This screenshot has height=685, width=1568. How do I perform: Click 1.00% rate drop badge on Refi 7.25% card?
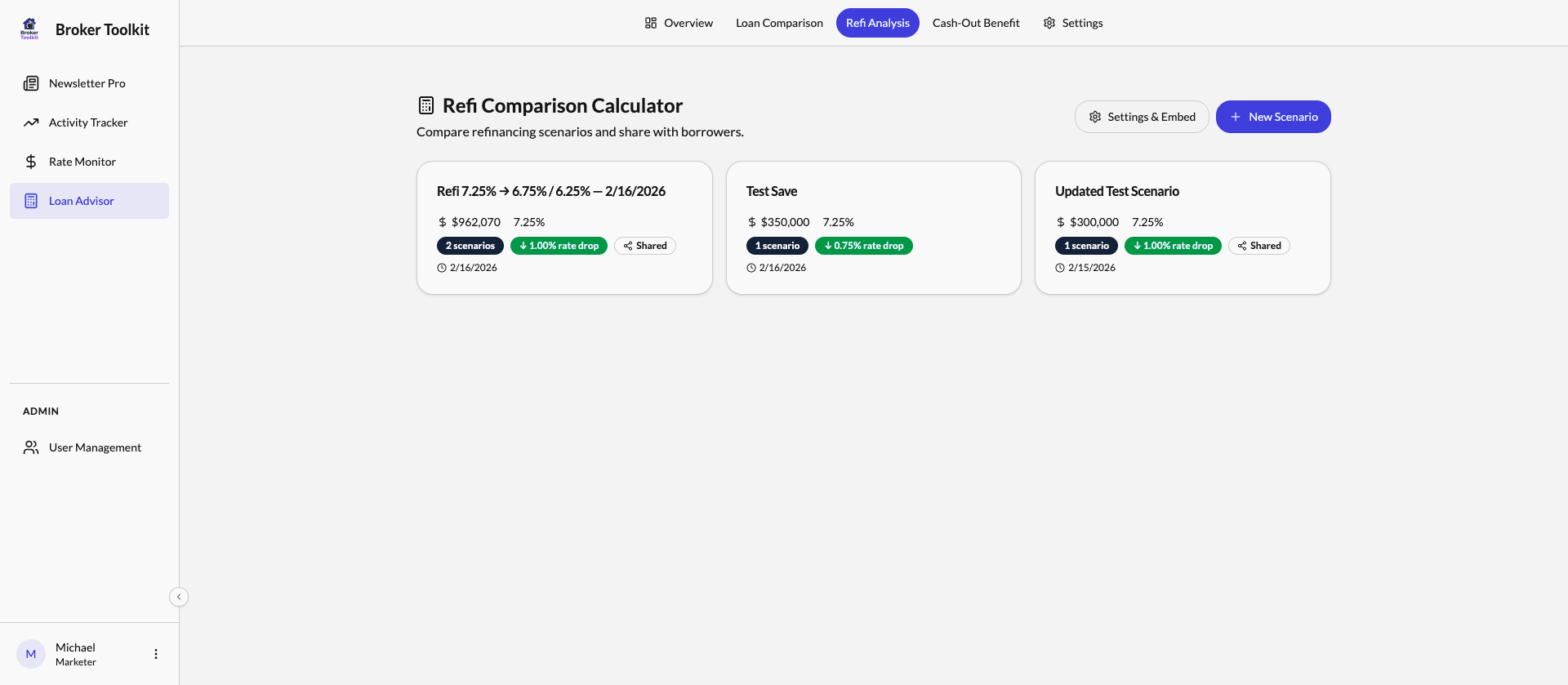click(x=559, y=246)
